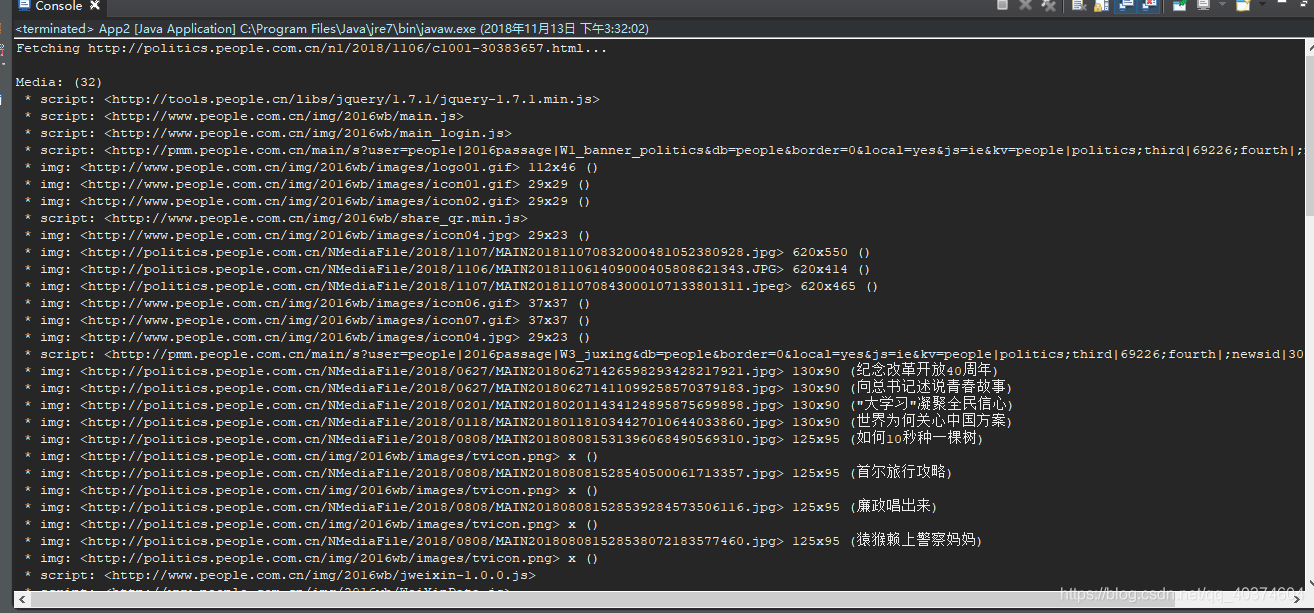Clear the Console output
The image size is (1314, 613).
click(1078, 7)
